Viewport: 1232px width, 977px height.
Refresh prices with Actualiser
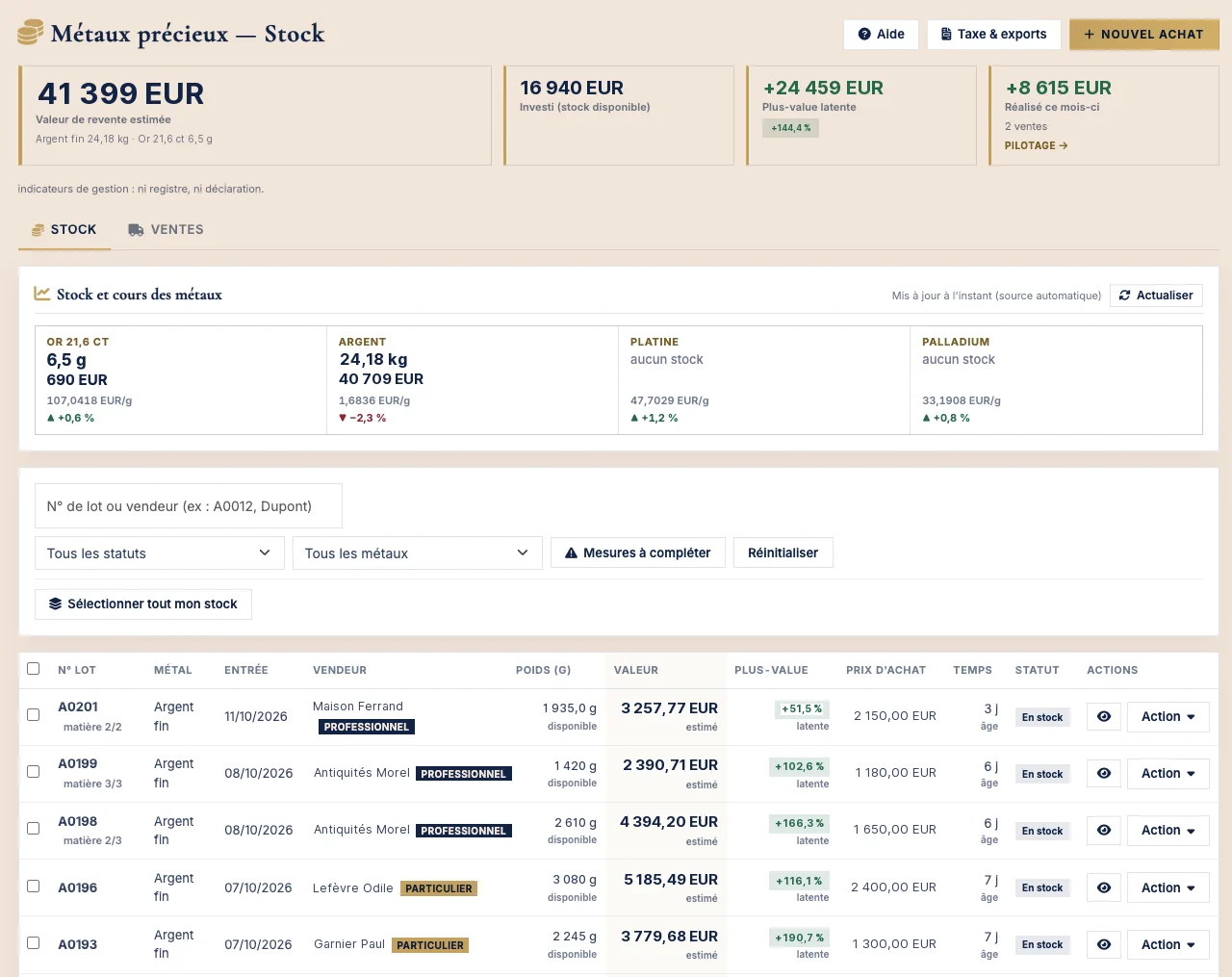[x=1156, y=296]
